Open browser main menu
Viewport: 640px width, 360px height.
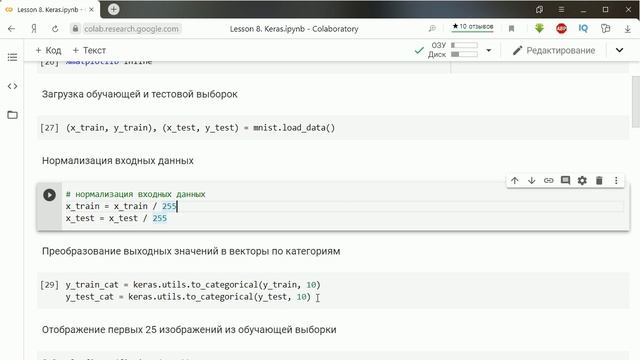(561, 9)
